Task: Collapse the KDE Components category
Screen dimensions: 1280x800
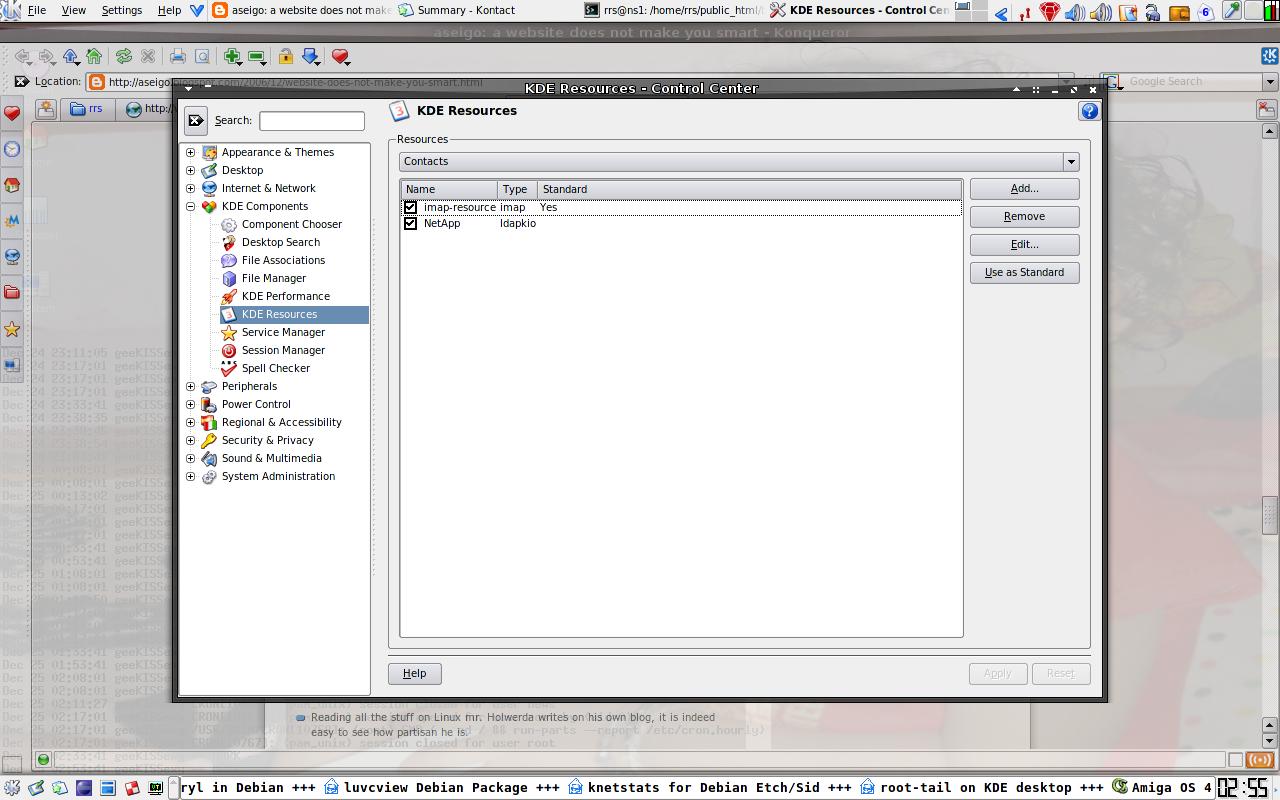Action: 191,206
